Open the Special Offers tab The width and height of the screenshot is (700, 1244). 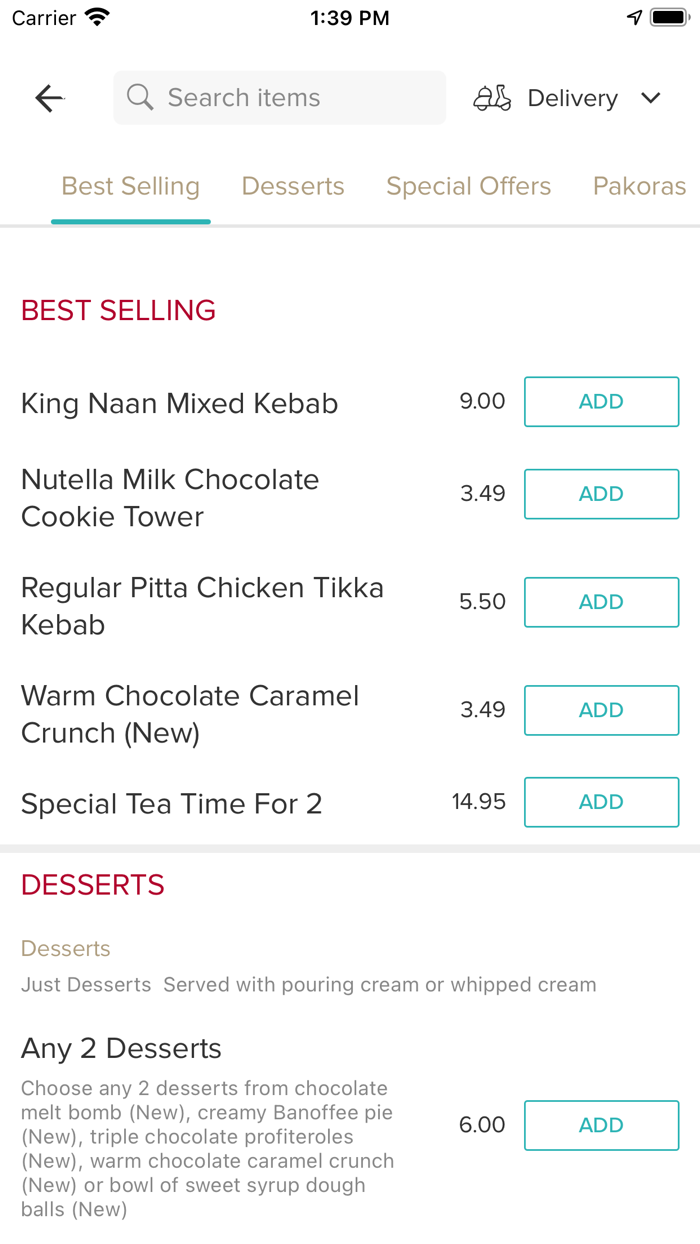(468, 187)
